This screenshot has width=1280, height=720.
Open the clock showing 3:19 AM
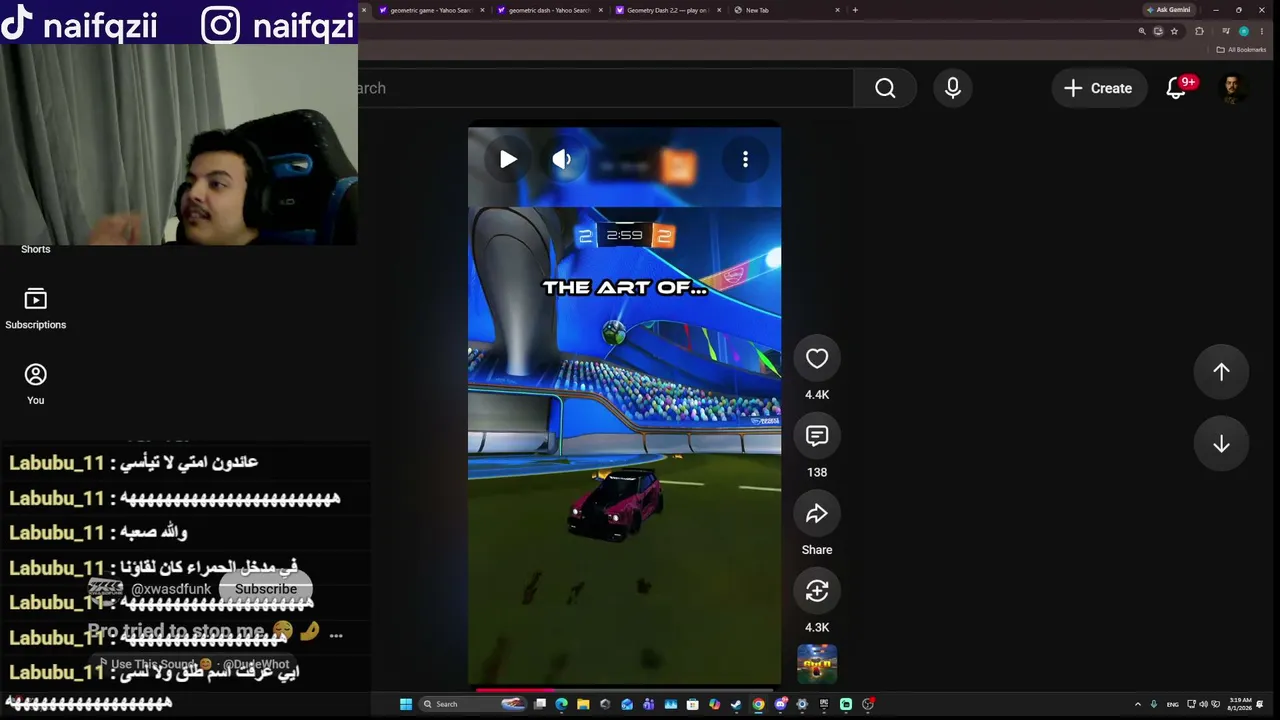(x=1242, y=704)
